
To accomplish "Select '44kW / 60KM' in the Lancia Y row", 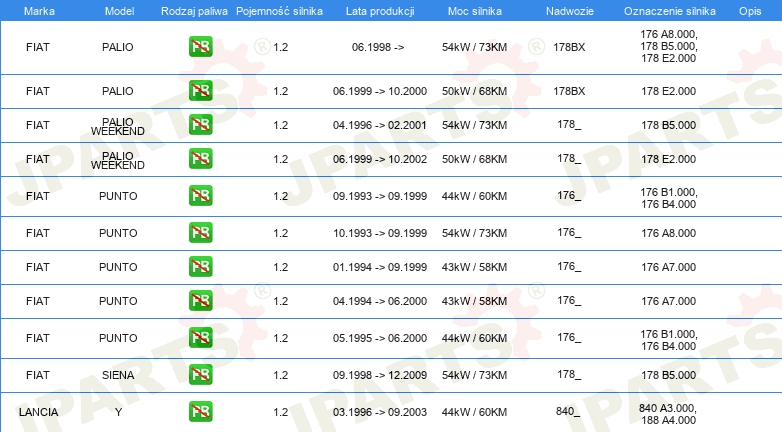I will point(474,412).
